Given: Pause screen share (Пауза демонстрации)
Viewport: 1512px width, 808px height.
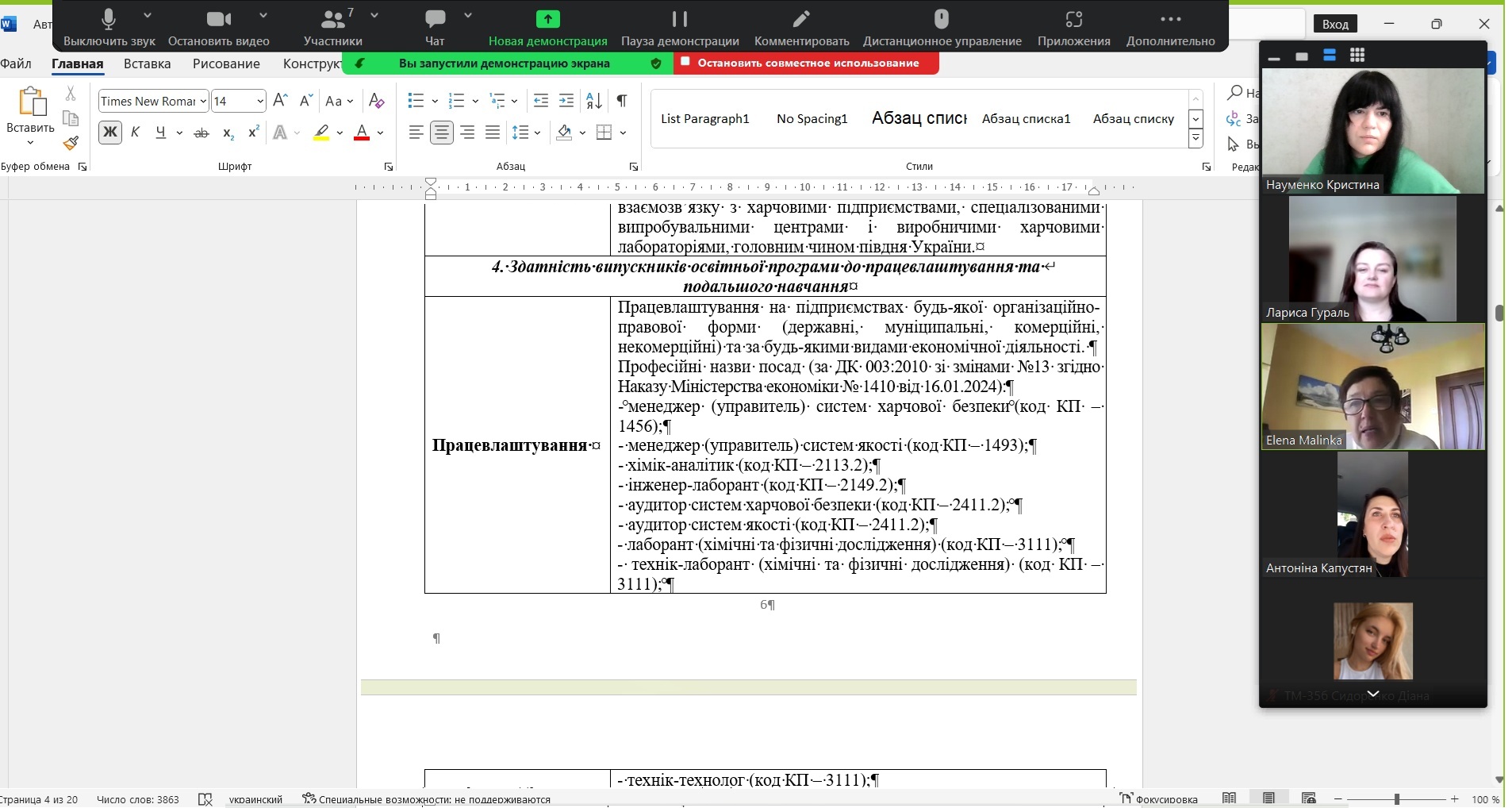Looking at the screenshot, I should point(680,26).
